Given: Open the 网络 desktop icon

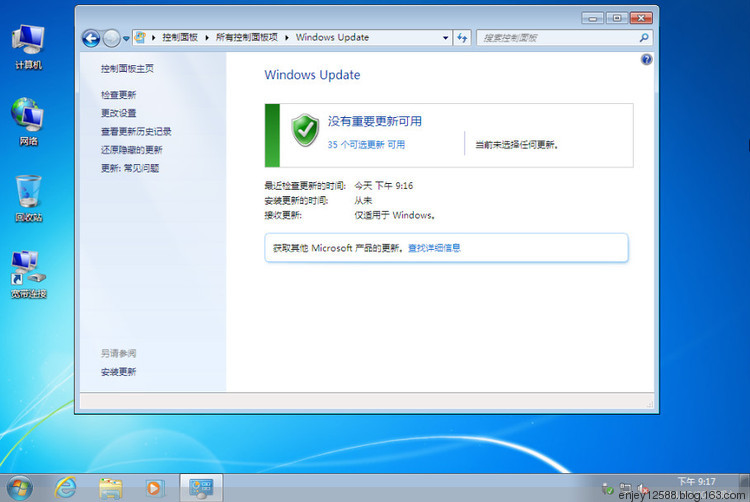Looking at the screenshot, I should coord(28,121).
